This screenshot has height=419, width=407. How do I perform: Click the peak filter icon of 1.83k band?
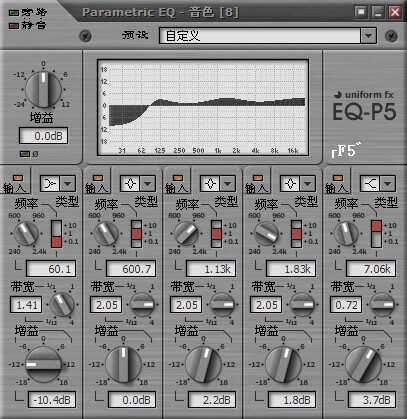point(290,183)
